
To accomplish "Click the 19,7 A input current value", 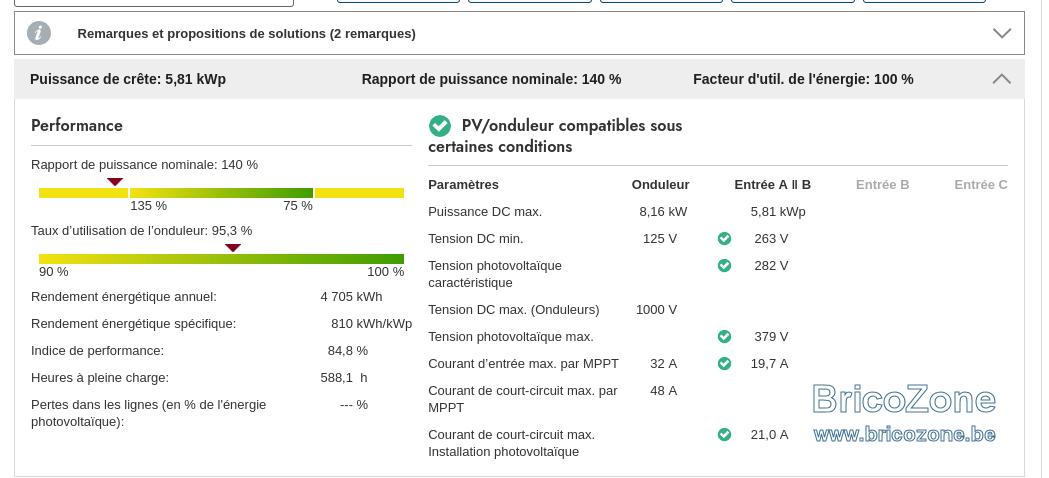I will [x=769, y=364].
